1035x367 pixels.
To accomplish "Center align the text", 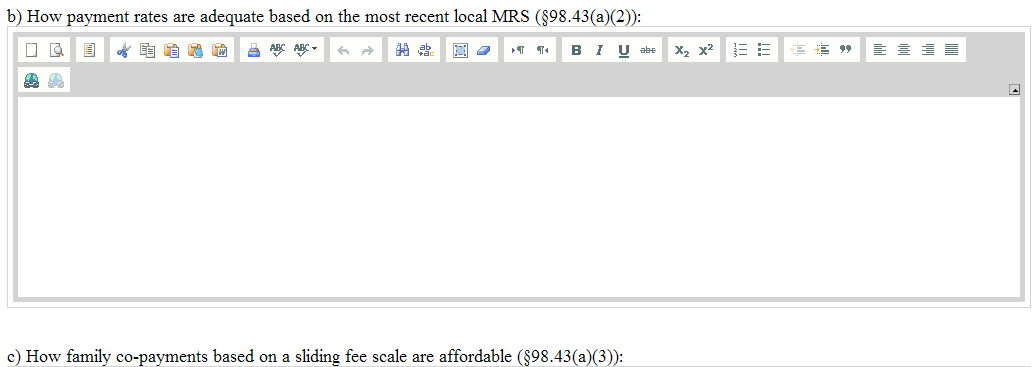I will pos(904,50).
